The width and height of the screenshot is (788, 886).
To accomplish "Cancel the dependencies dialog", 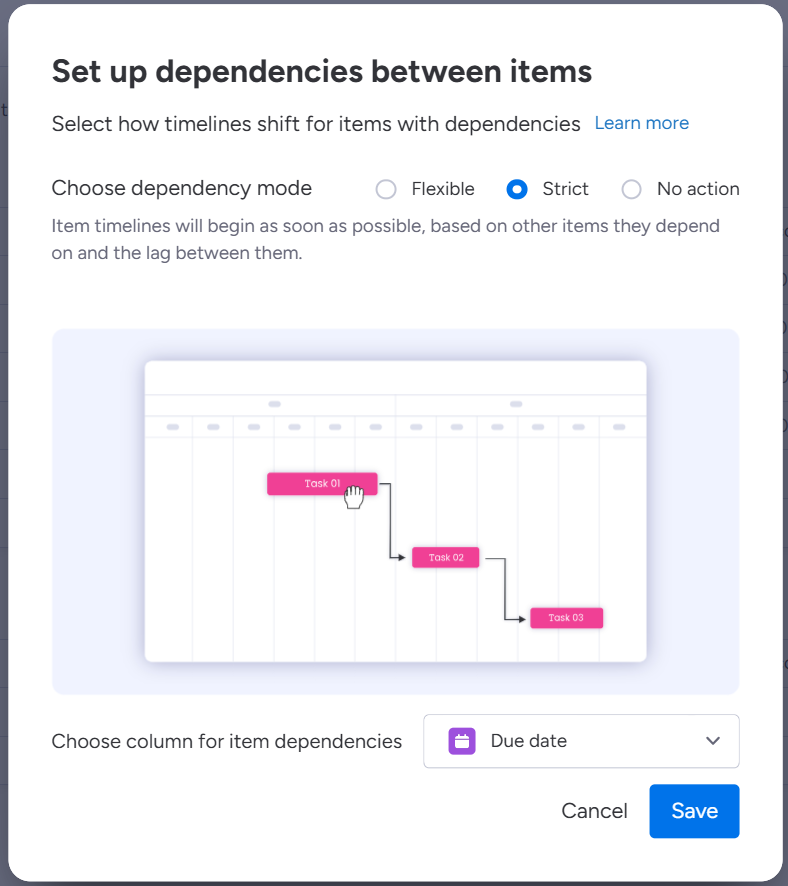I will [594, 811].
